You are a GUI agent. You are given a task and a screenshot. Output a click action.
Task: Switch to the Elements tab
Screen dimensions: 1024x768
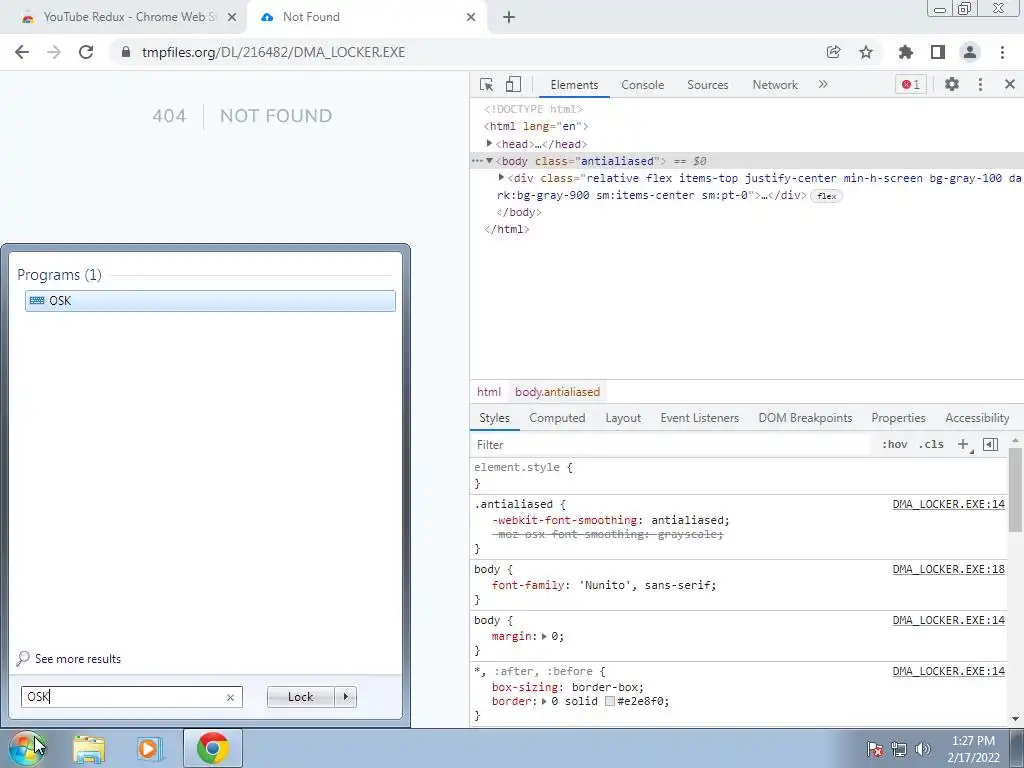574,85
